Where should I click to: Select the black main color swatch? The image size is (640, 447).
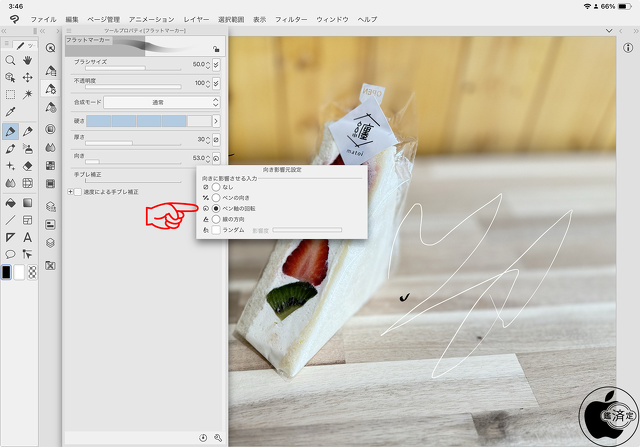tap(7, 271)
